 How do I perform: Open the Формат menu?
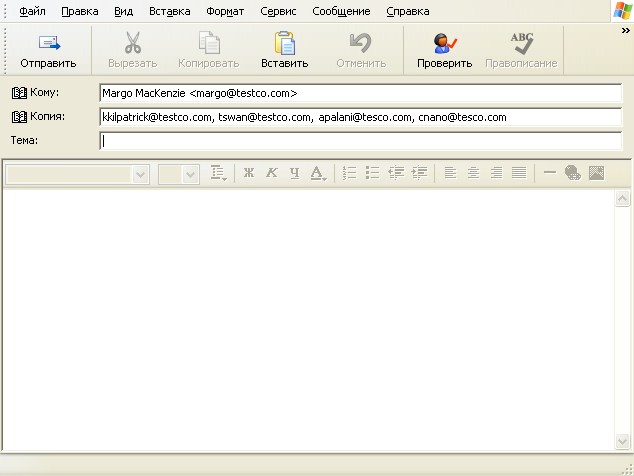225,11
